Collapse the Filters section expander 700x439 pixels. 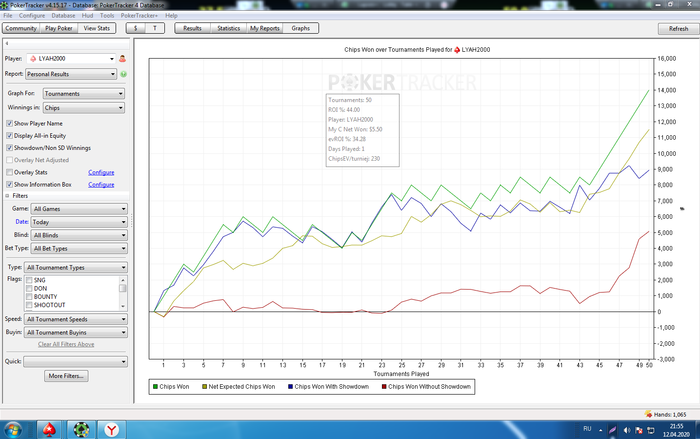coord(7,196)
